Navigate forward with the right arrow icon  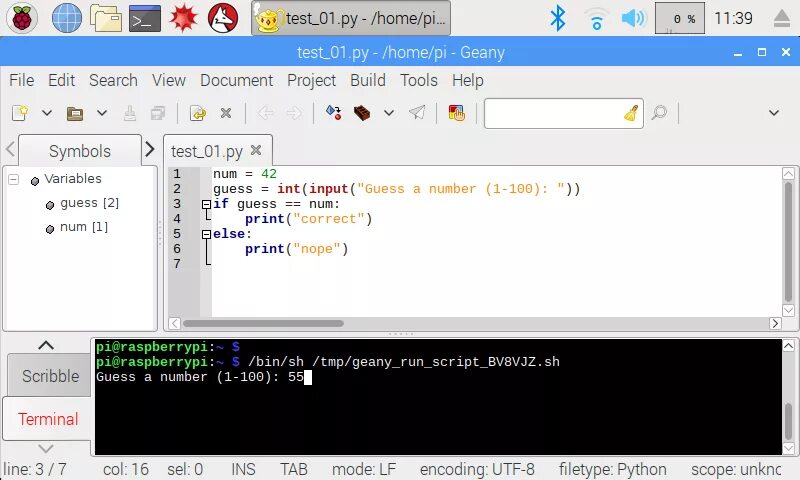293,113
